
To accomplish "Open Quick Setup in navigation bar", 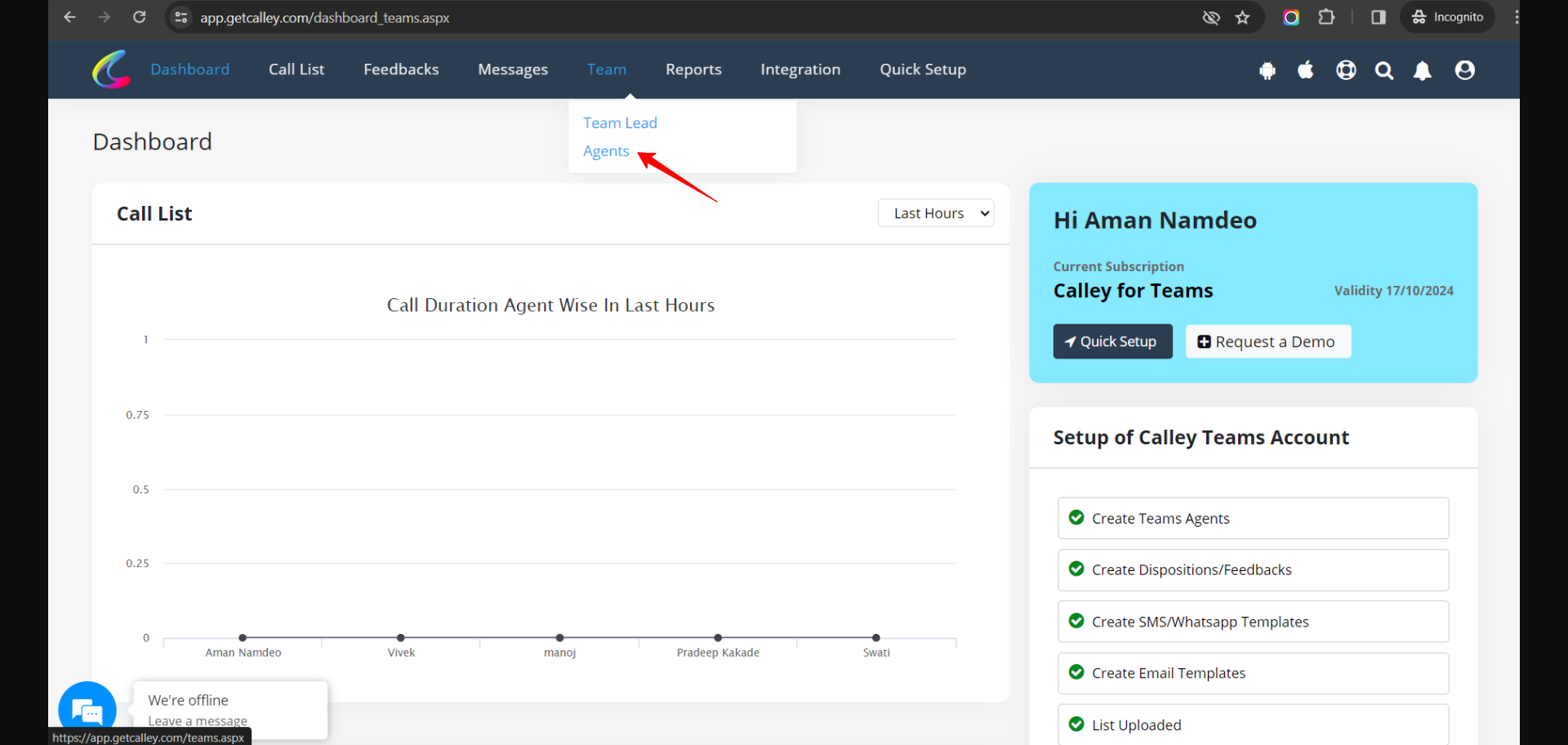I will [923, 69].
